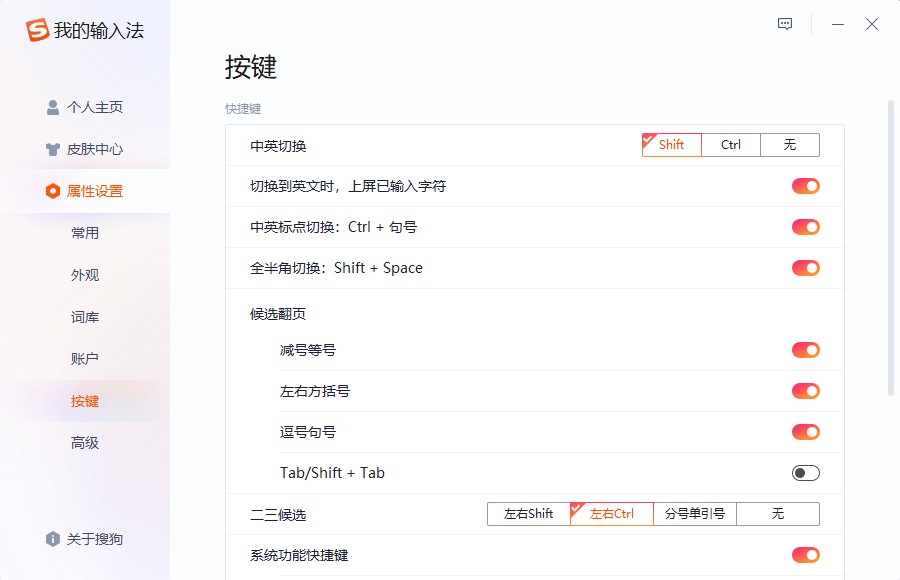
Task: Select 分号单引号 for 二三候选
Action: click(x=695, y=514)
